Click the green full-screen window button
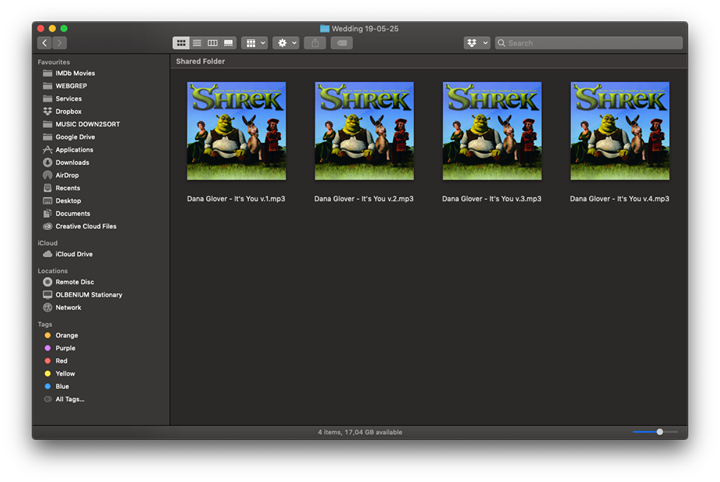Viewport: 720px width, 482px height. point(64,28)
